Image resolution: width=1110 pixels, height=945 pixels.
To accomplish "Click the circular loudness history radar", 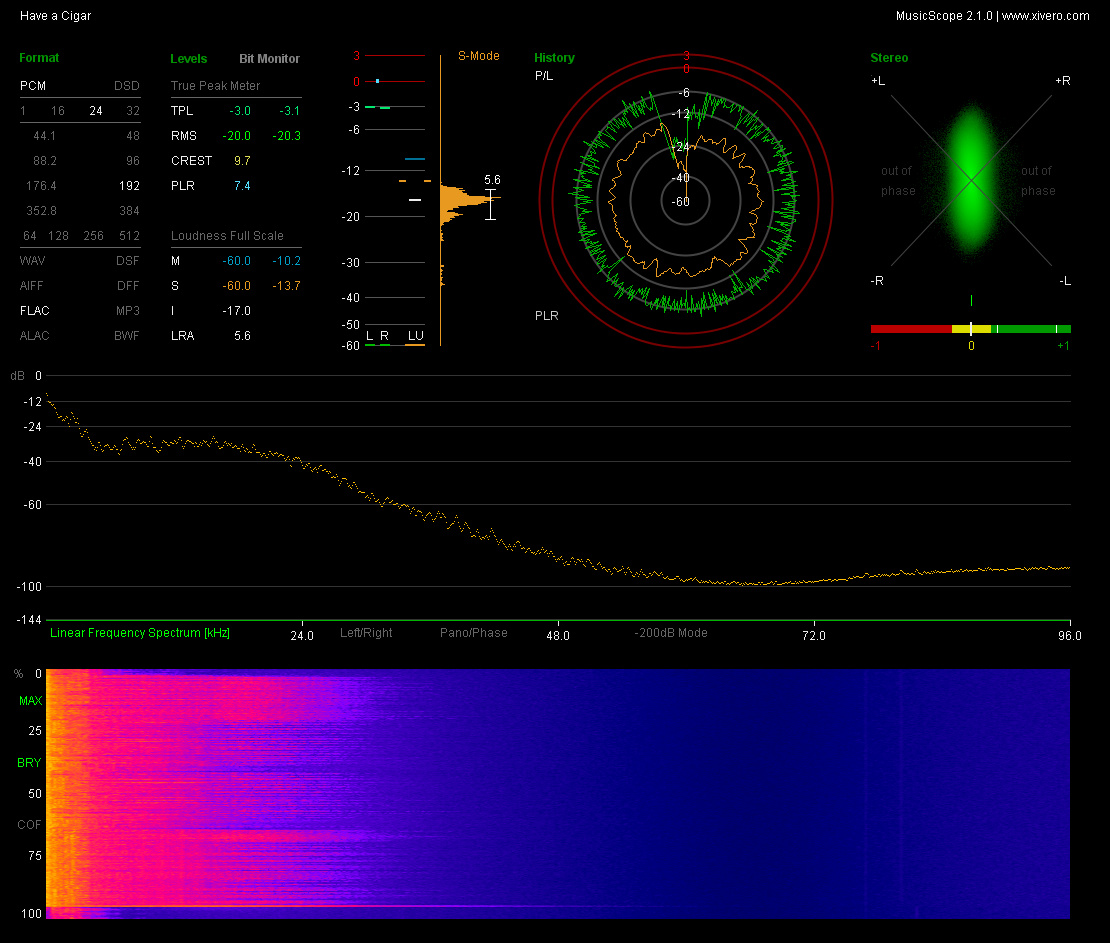I will pyautogui.click(x=686, y=202).
